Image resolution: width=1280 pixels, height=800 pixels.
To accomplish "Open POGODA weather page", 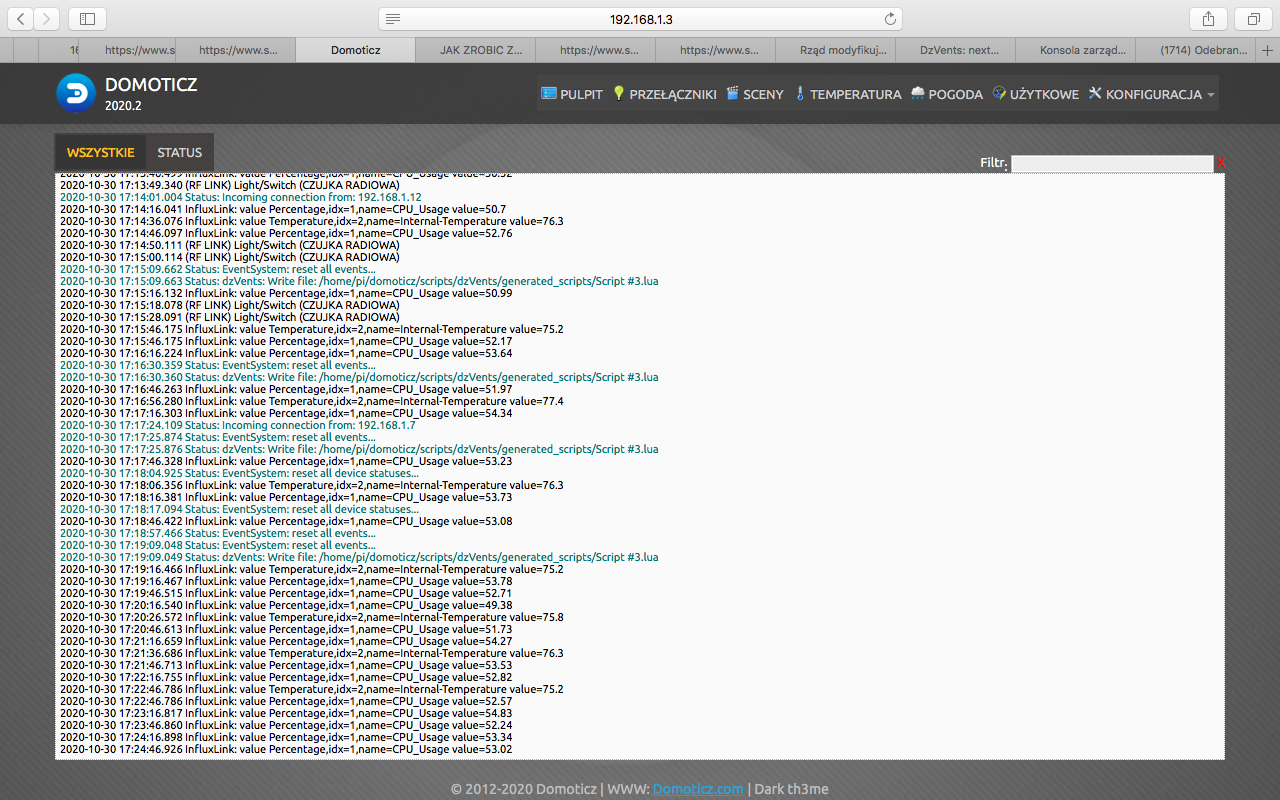I will (947, 94).
